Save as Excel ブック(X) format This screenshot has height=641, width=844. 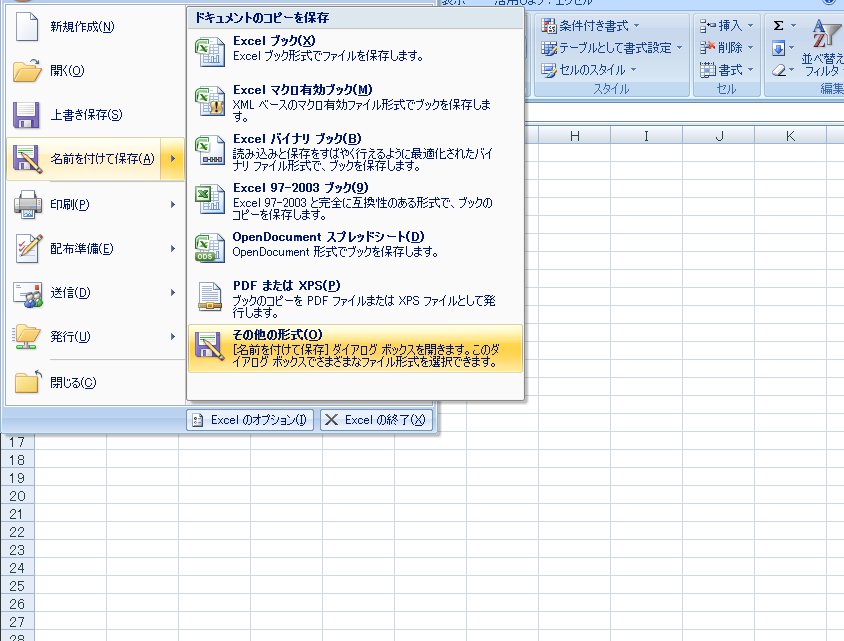(355, 52)
